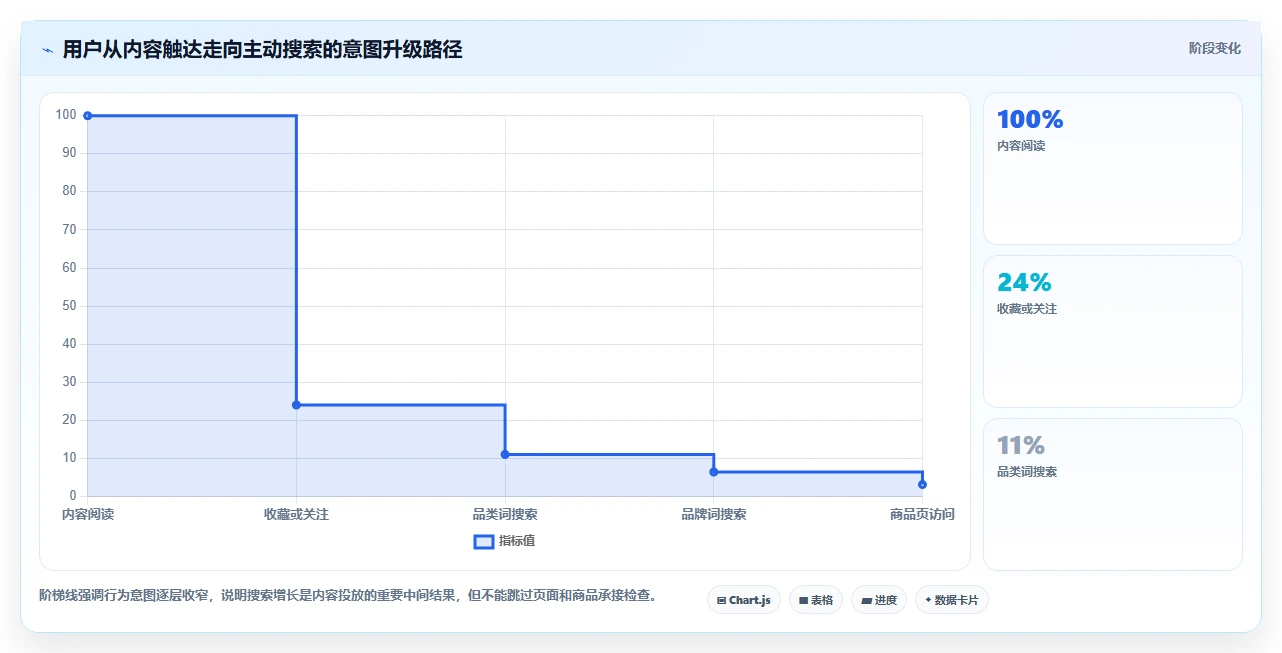This screenshot has width=1282, height=653.
Task: Click the 内容阅读 x-axis label
Action: [88, 514]
